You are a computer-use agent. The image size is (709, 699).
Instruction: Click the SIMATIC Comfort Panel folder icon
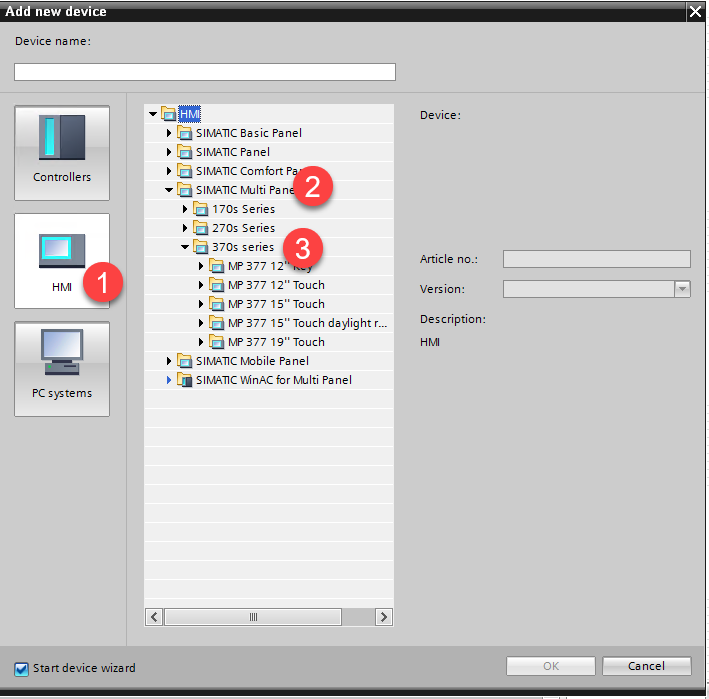[184, 171]
